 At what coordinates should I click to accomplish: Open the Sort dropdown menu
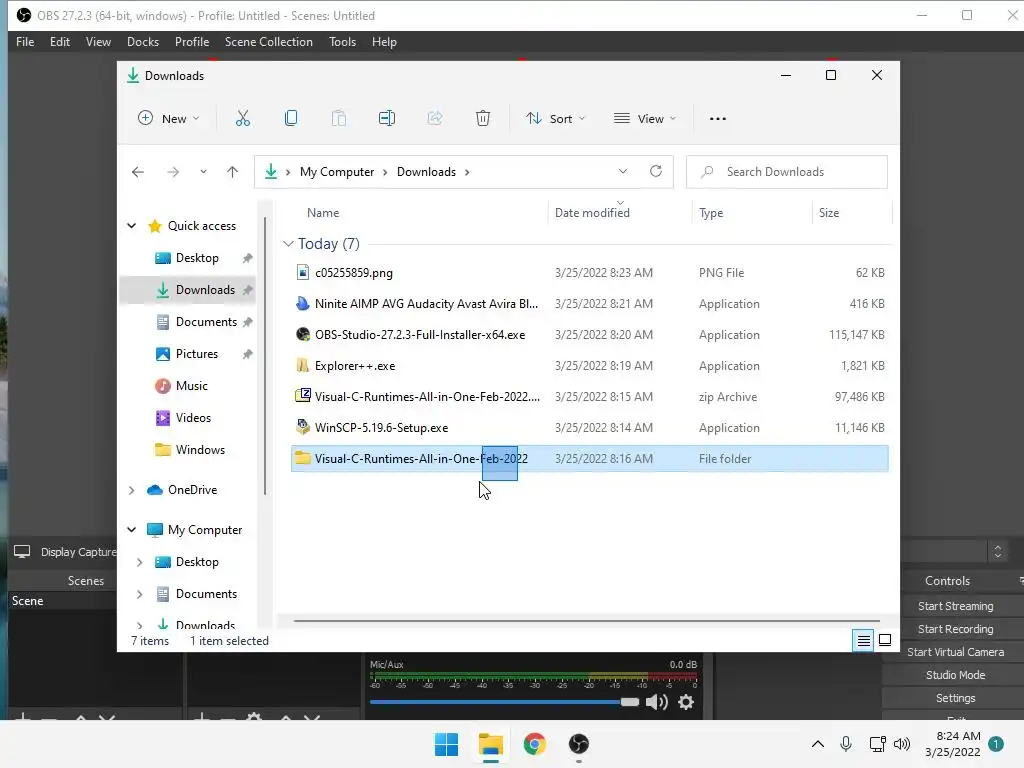tap(556, 118)
